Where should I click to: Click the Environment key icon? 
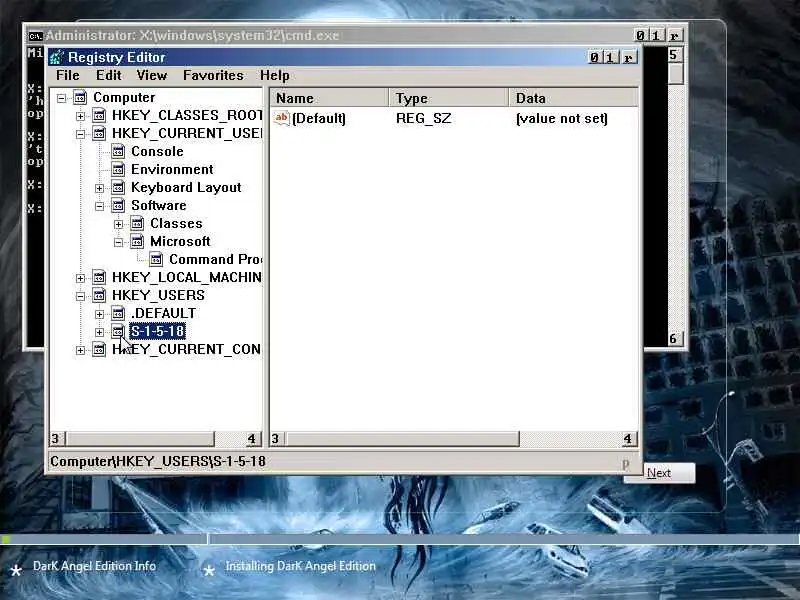(118, 169)
